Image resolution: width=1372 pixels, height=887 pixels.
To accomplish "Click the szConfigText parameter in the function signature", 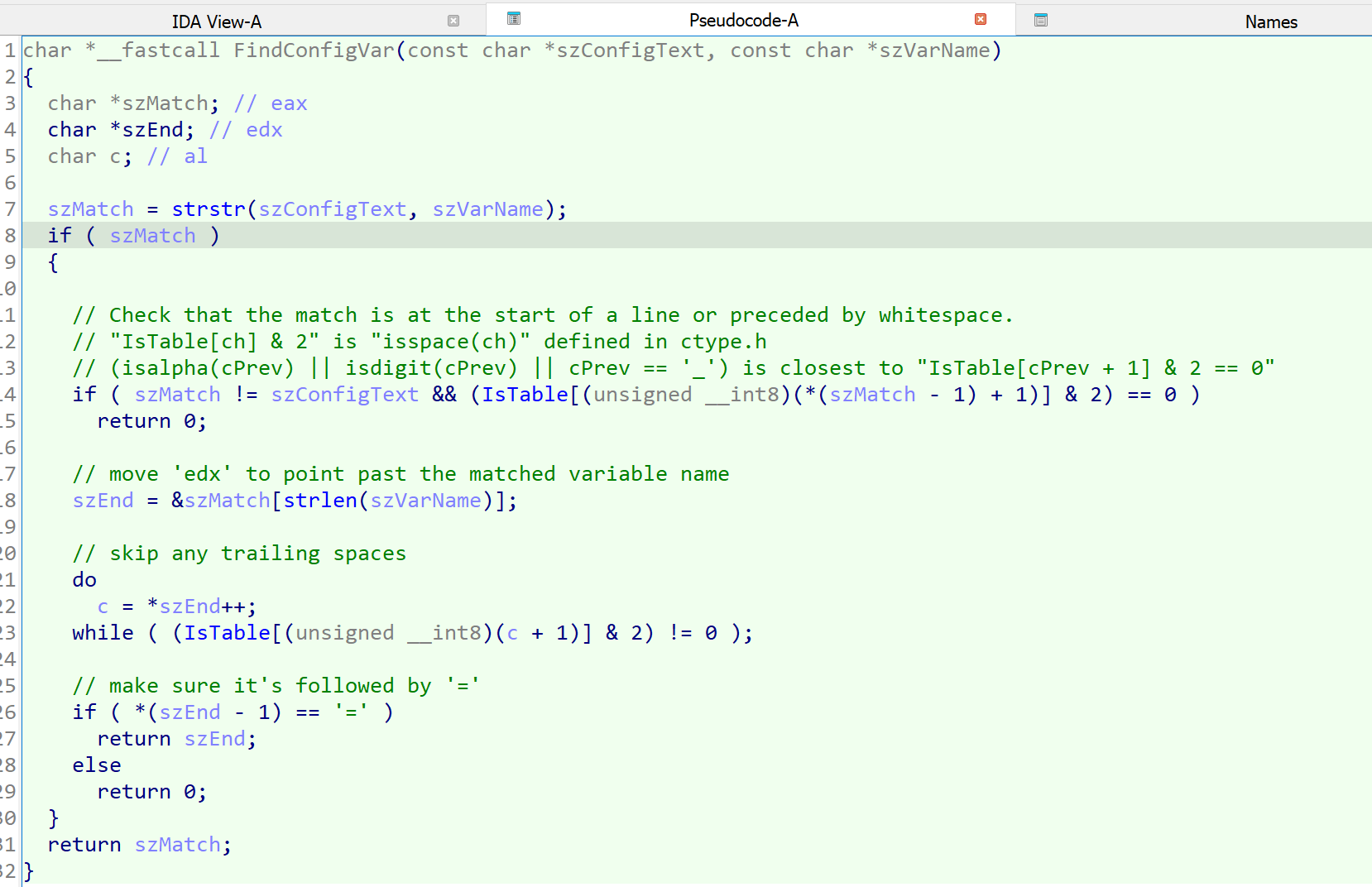I will coord(631,50).
